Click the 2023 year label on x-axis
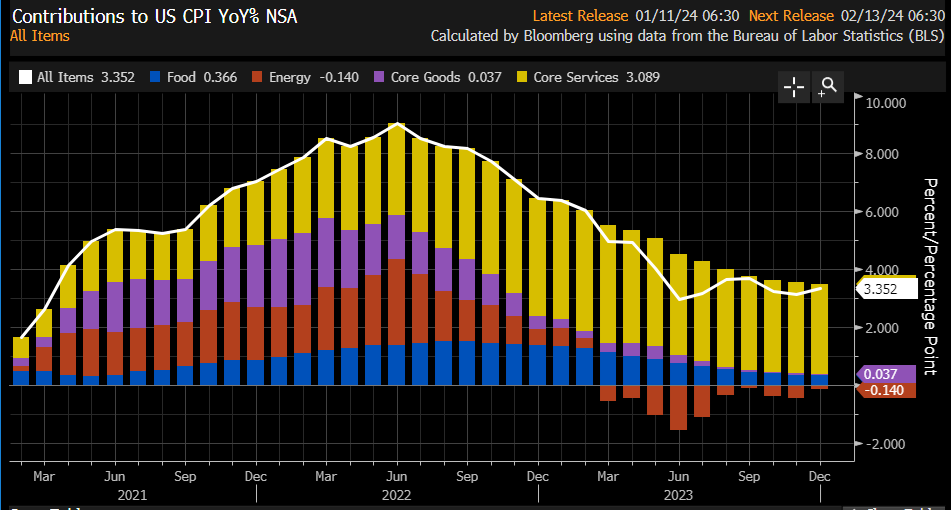 click(678, 495)
